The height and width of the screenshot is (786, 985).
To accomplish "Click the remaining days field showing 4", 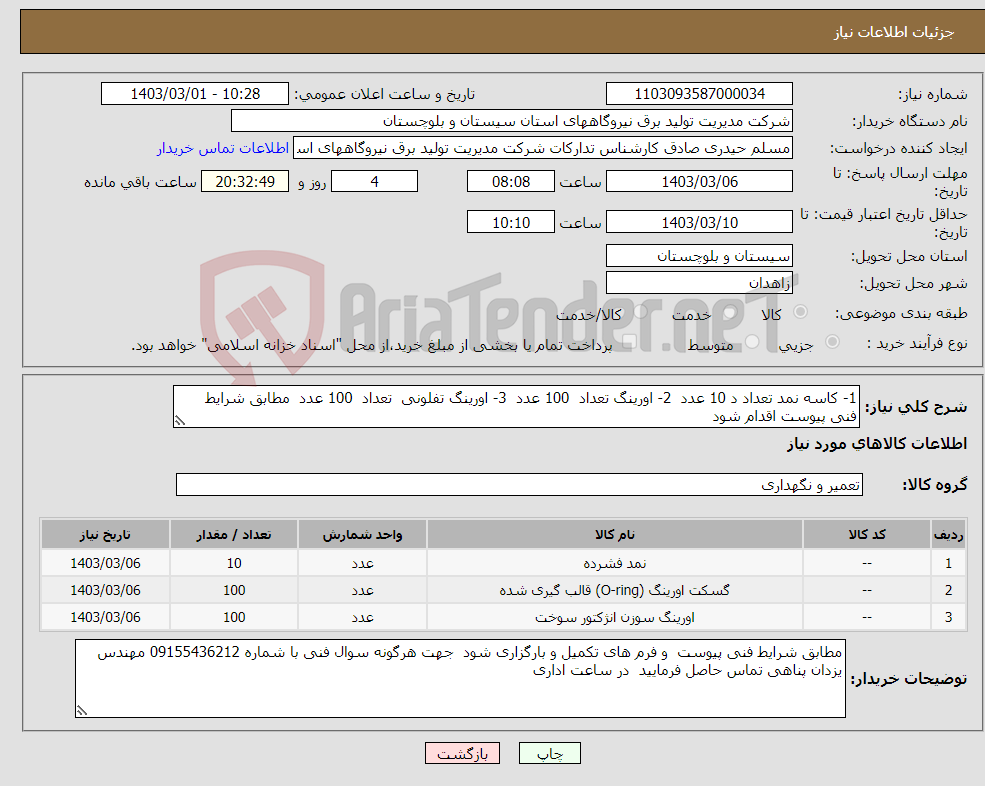I will [x=374, y=182].
